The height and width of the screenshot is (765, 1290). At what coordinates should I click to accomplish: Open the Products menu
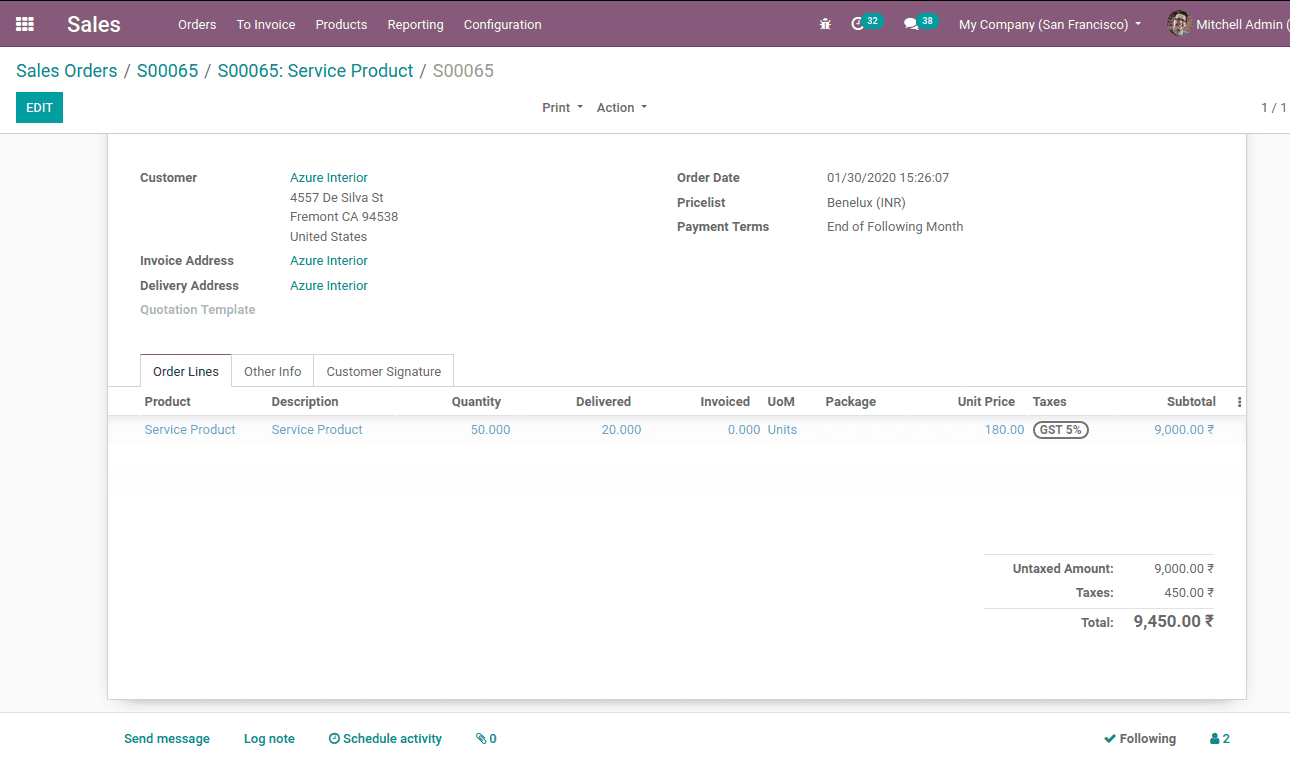coord(341,24)
